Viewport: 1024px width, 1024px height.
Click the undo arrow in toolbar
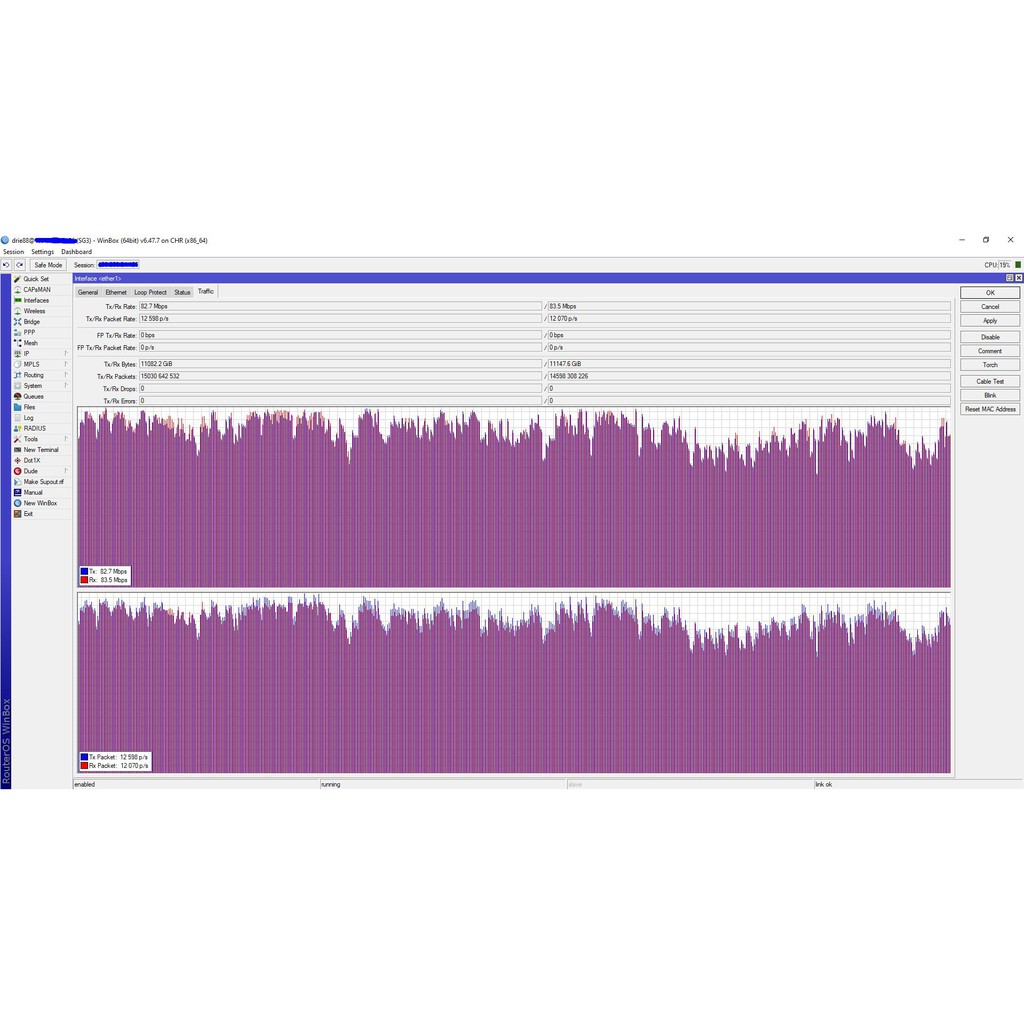coord(6,265)
